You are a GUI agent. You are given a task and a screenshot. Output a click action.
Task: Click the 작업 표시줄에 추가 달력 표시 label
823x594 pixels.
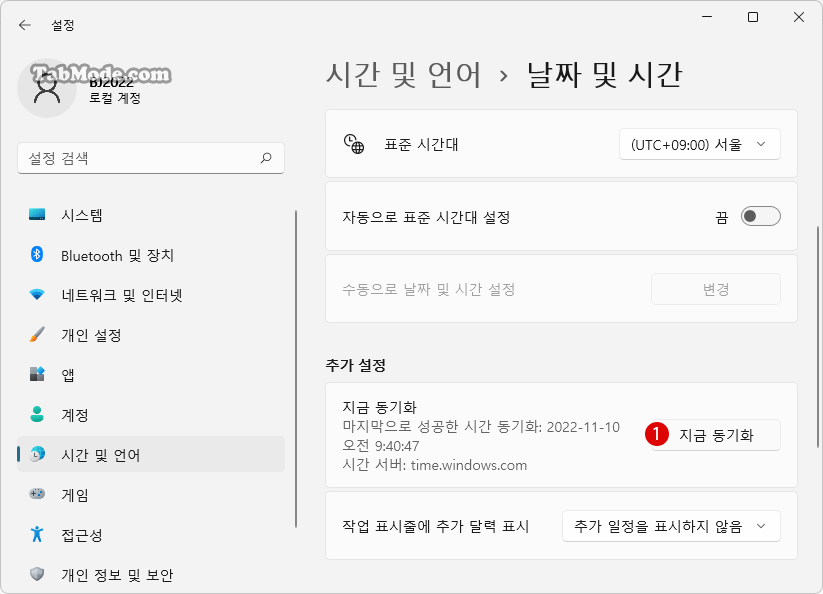click(436, 526)
